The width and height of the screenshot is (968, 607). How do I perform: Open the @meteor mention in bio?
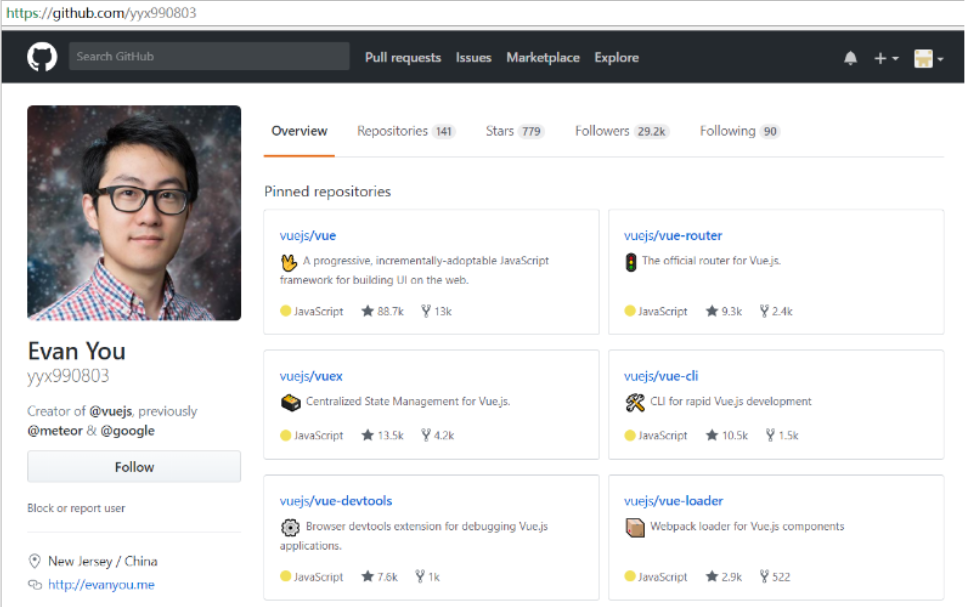tap(55, 430)
